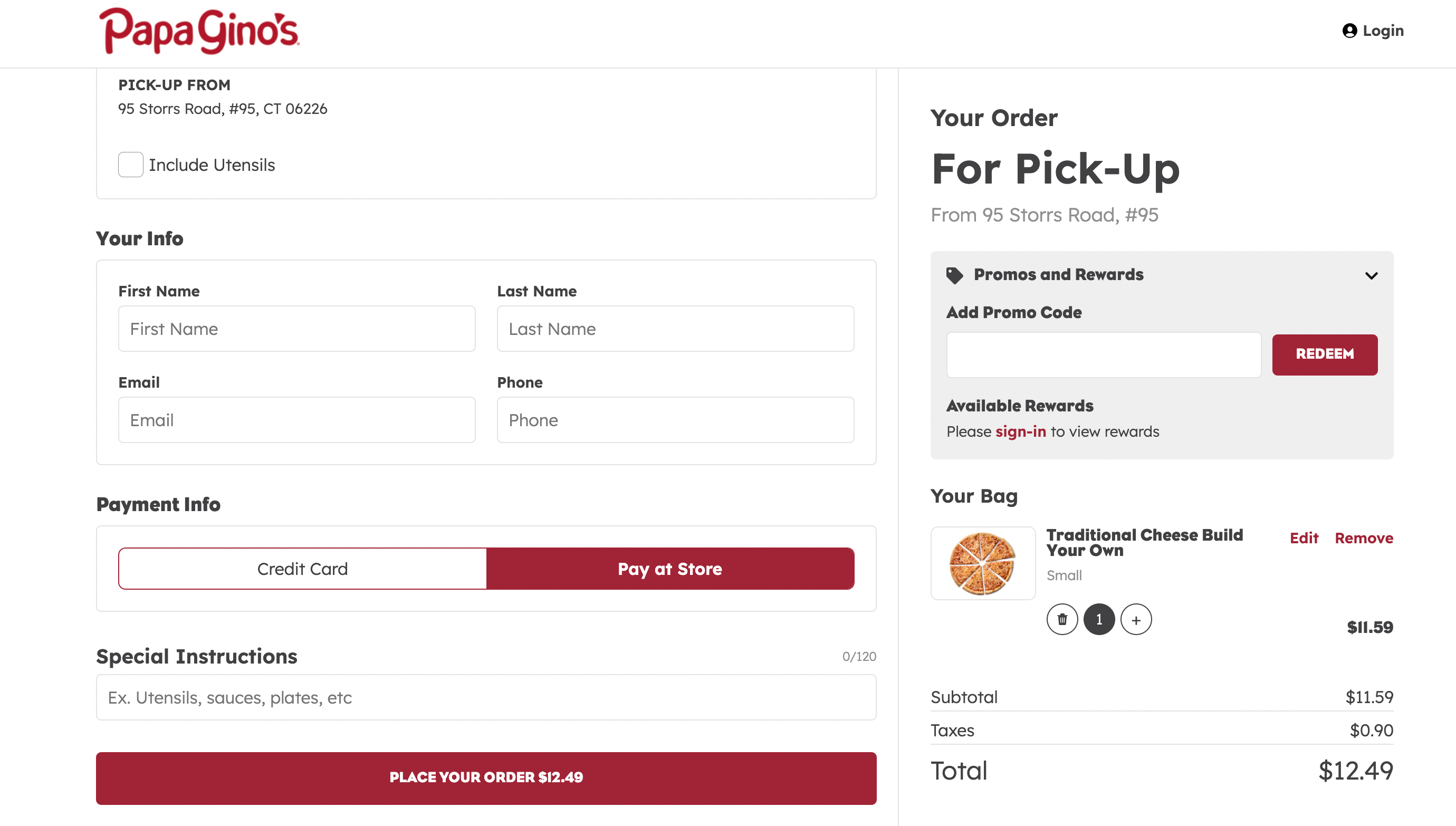Click the decrement minus icon for quantity
This screenshot has height=826, width=1456.
(x=1063, y=619)
